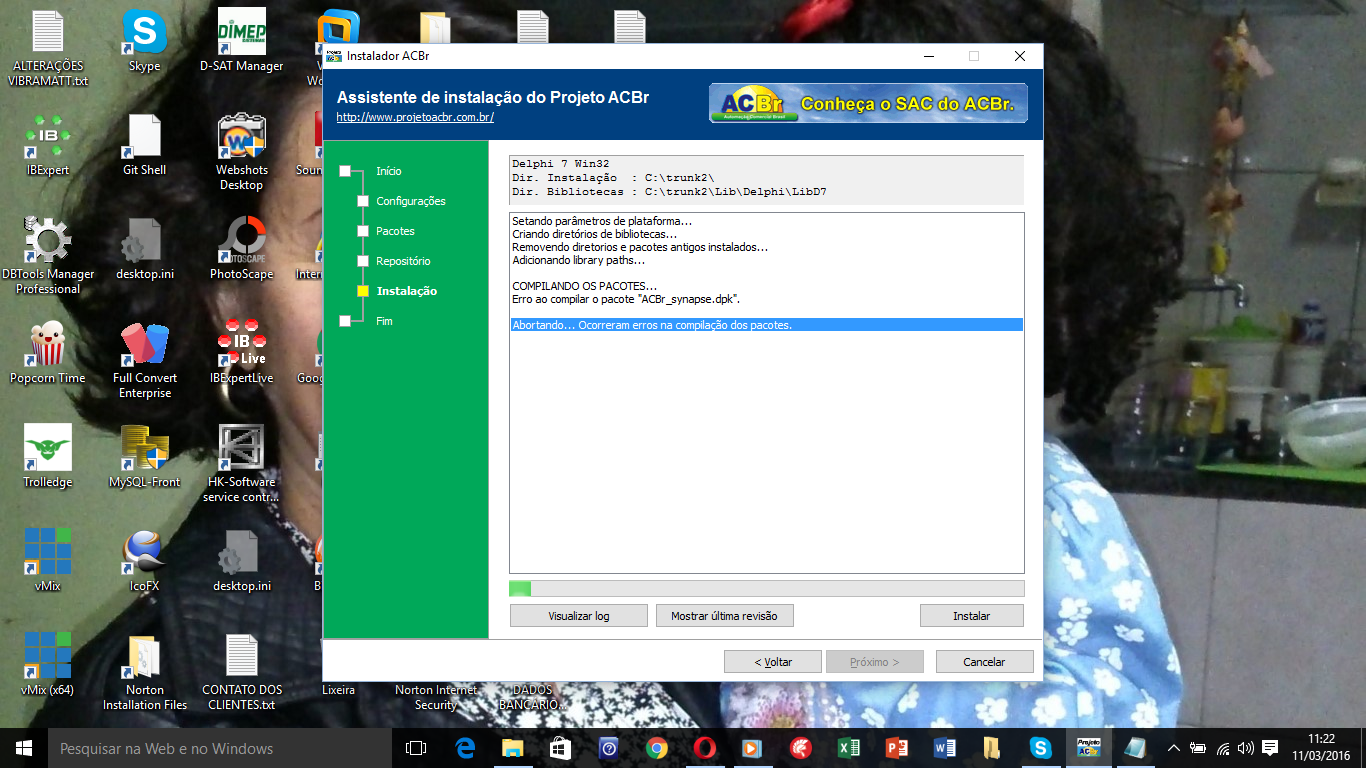This screenshot has height=768, width=1366.
Task: Open the Norton Installation Files folder
Action: click(145, 672)
